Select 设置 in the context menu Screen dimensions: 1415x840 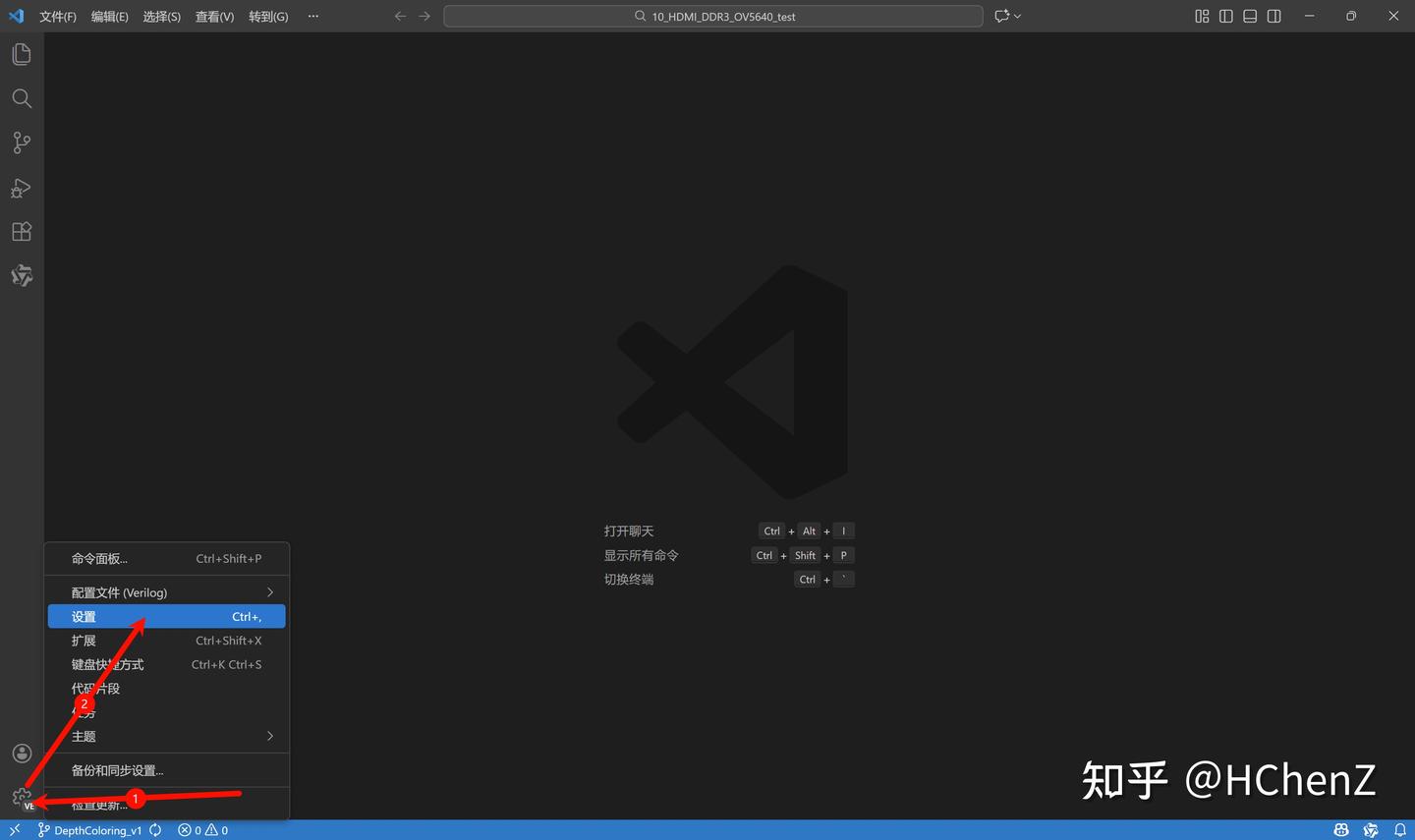[x=167, y=616]
